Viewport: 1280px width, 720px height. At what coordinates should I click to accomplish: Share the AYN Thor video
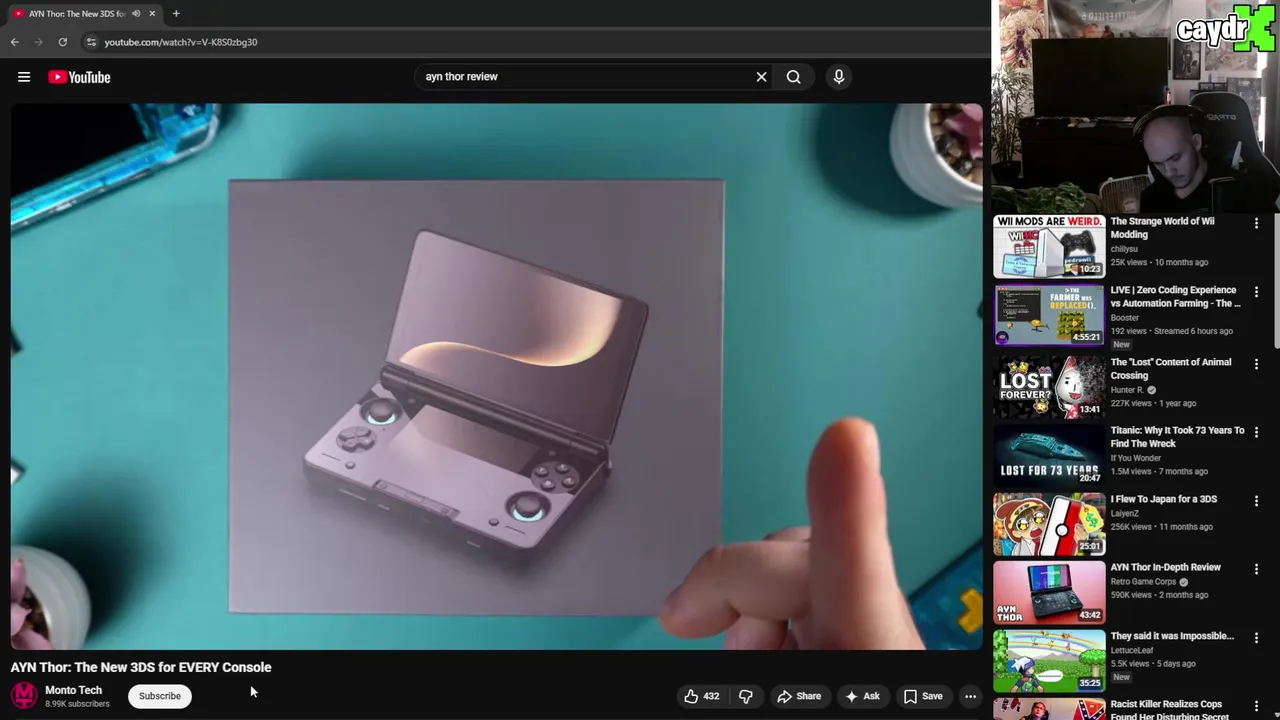coord(799,696)
